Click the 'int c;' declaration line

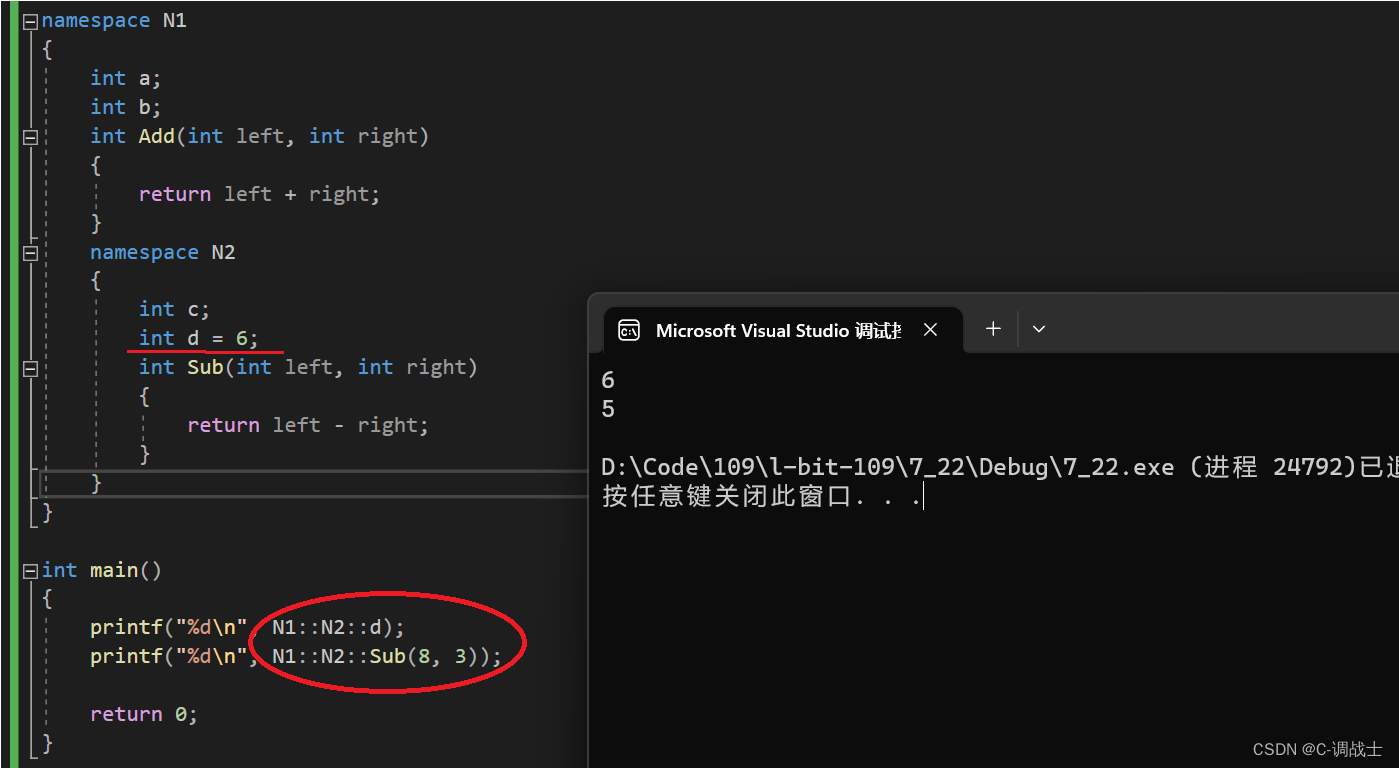(x=174, y=310)
